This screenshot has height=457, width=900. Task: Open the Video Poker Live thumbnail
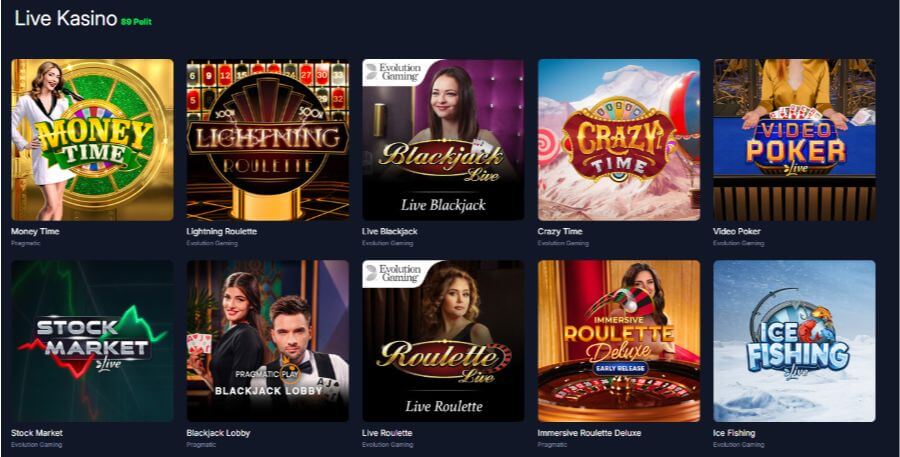[x=794, y=140]
